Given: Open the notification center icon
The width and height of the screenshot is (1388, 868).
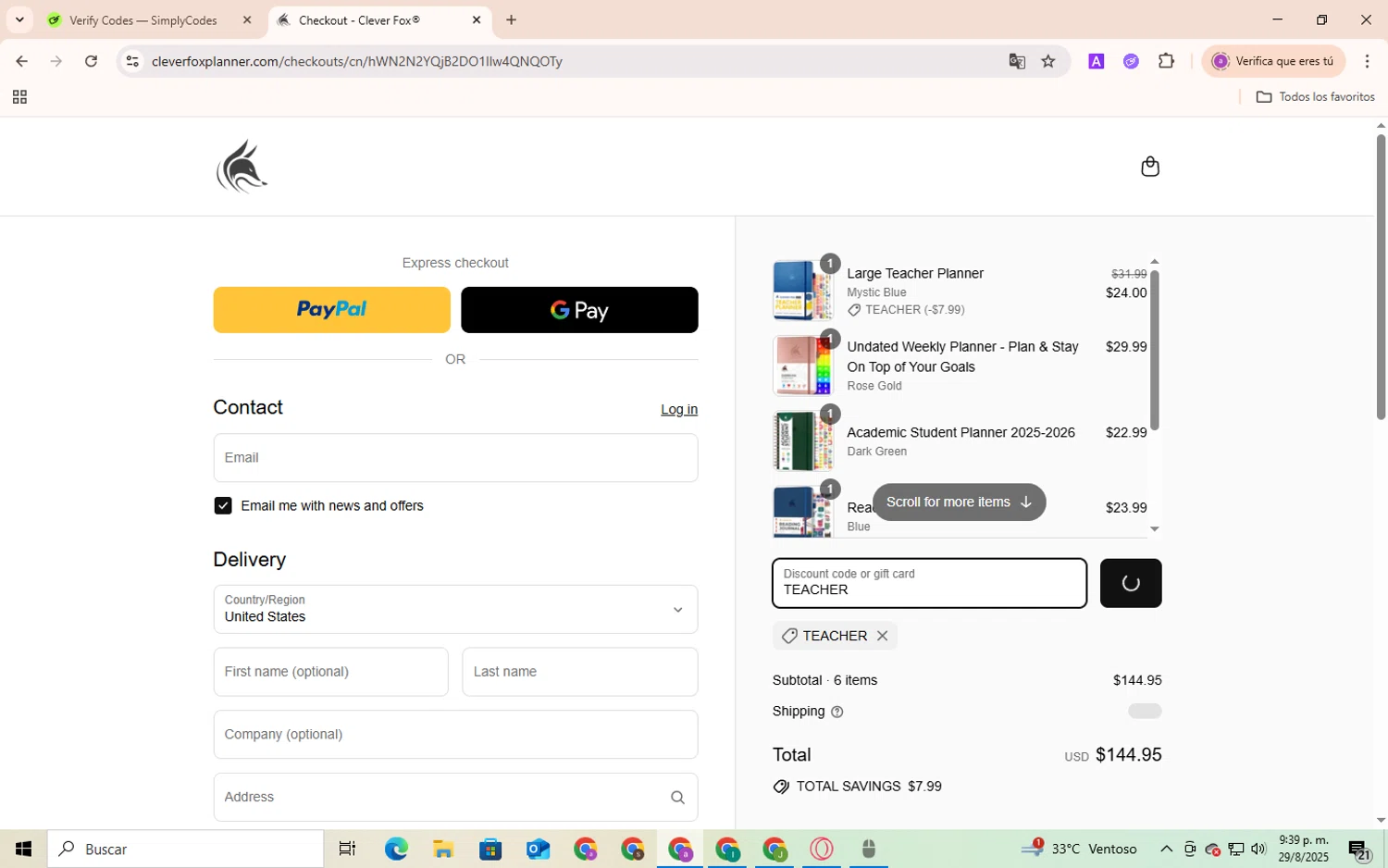Looking at the screenshot, I should click(1359, 849).
